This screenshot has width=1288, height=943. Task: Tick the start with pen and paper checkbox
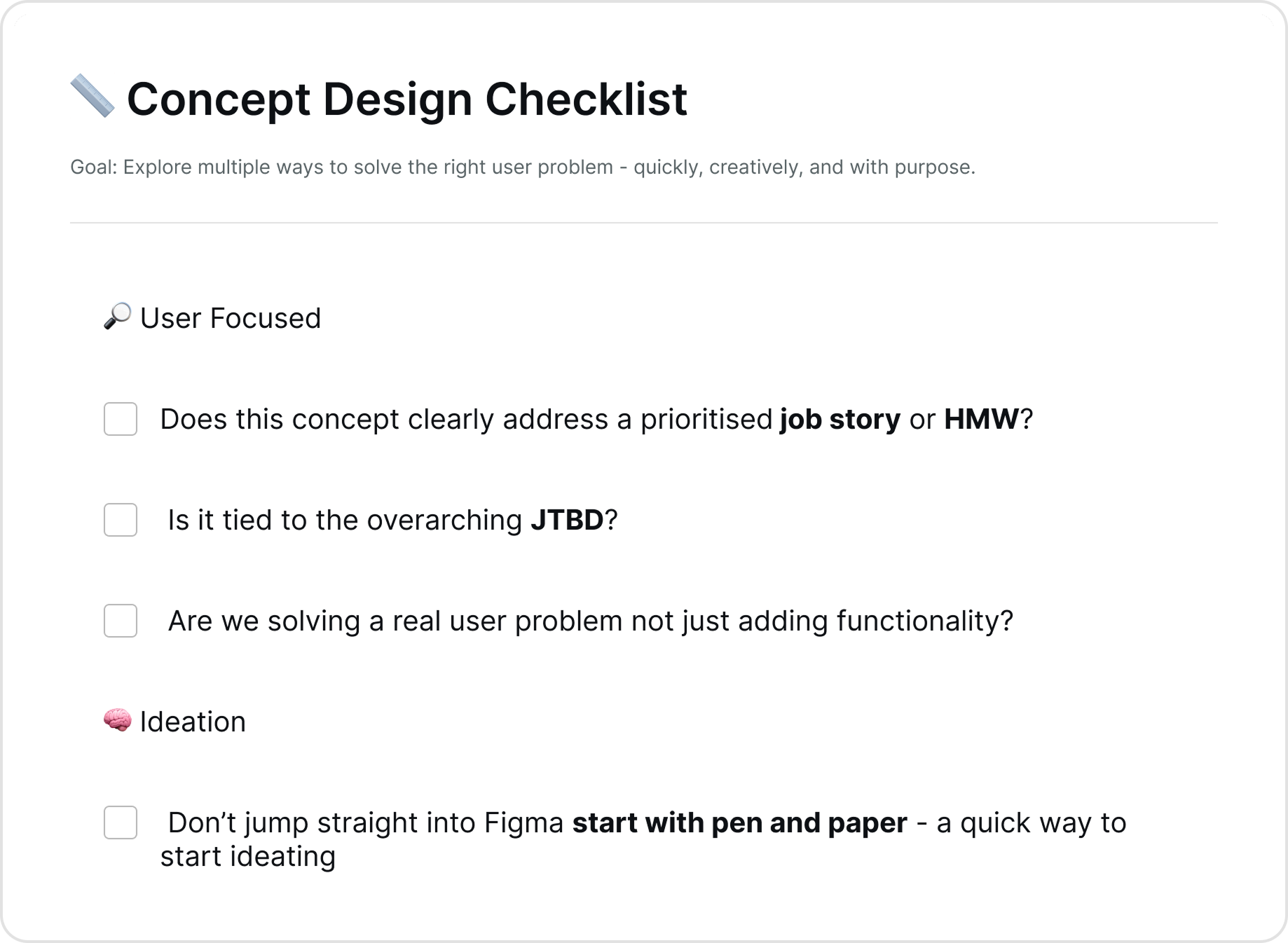pyautogui.click(x=121, y=822)
